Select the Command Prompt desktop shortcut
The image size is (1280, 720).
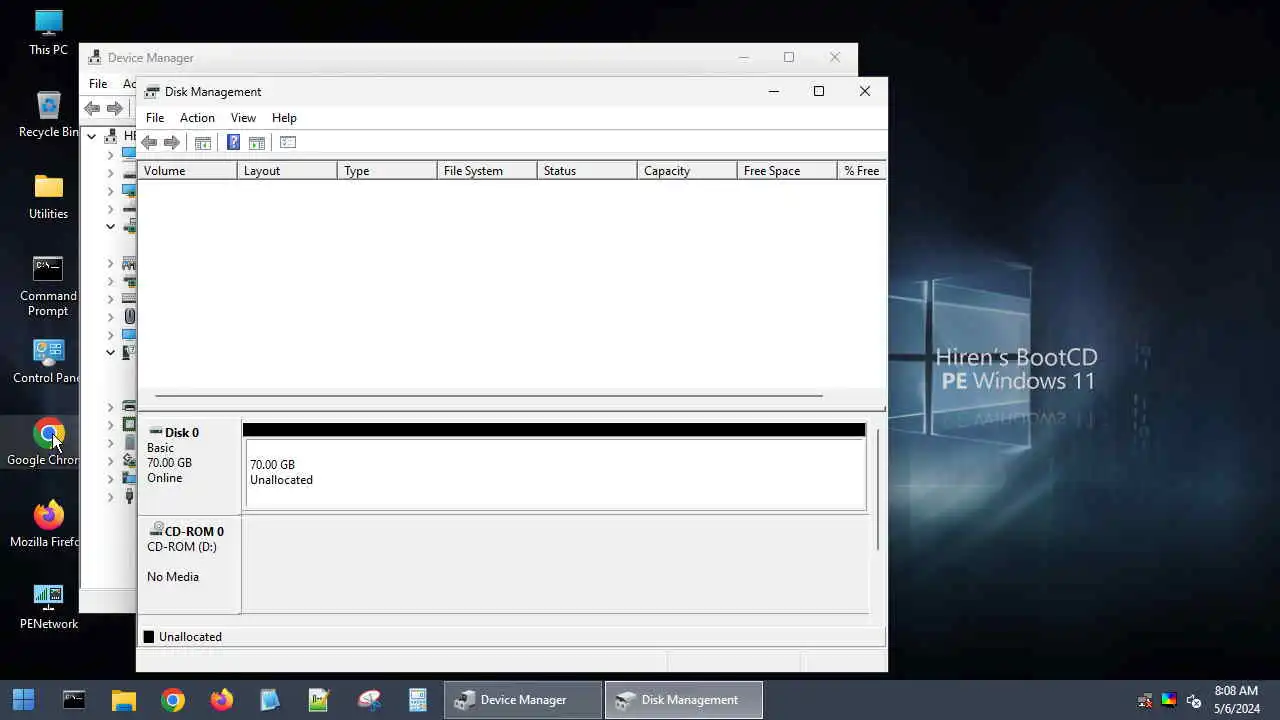point(48,287)
